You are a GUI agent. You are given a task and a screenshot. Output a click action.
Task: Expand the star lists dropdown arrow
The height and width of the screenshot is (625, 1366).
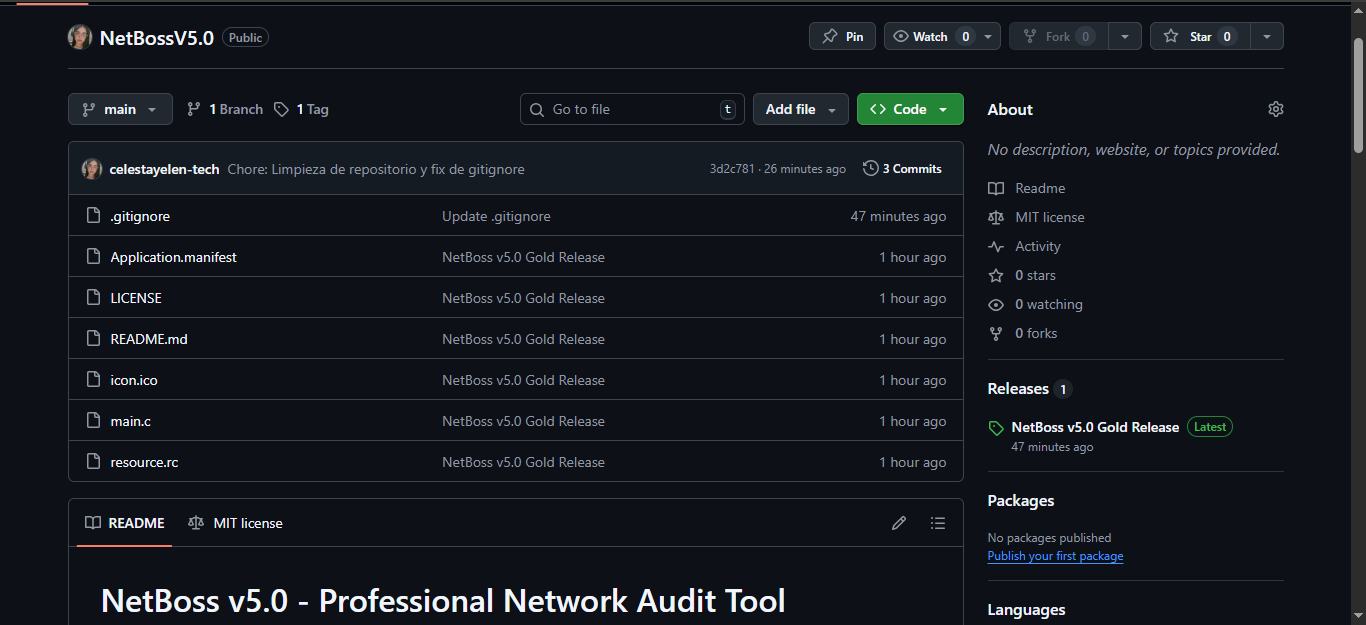tap(1267, 36)
